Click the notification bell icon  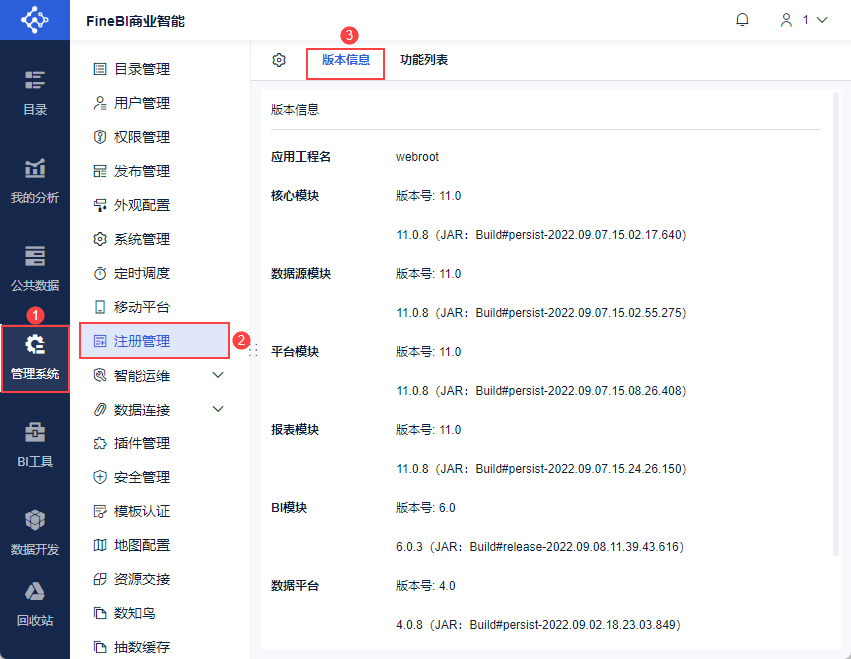click(742, 20)
